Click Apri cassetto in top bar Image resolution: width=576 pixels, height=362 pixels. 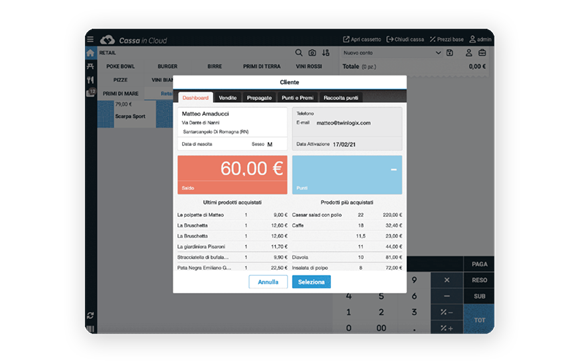pyautogui.click(x=362, y=39)
